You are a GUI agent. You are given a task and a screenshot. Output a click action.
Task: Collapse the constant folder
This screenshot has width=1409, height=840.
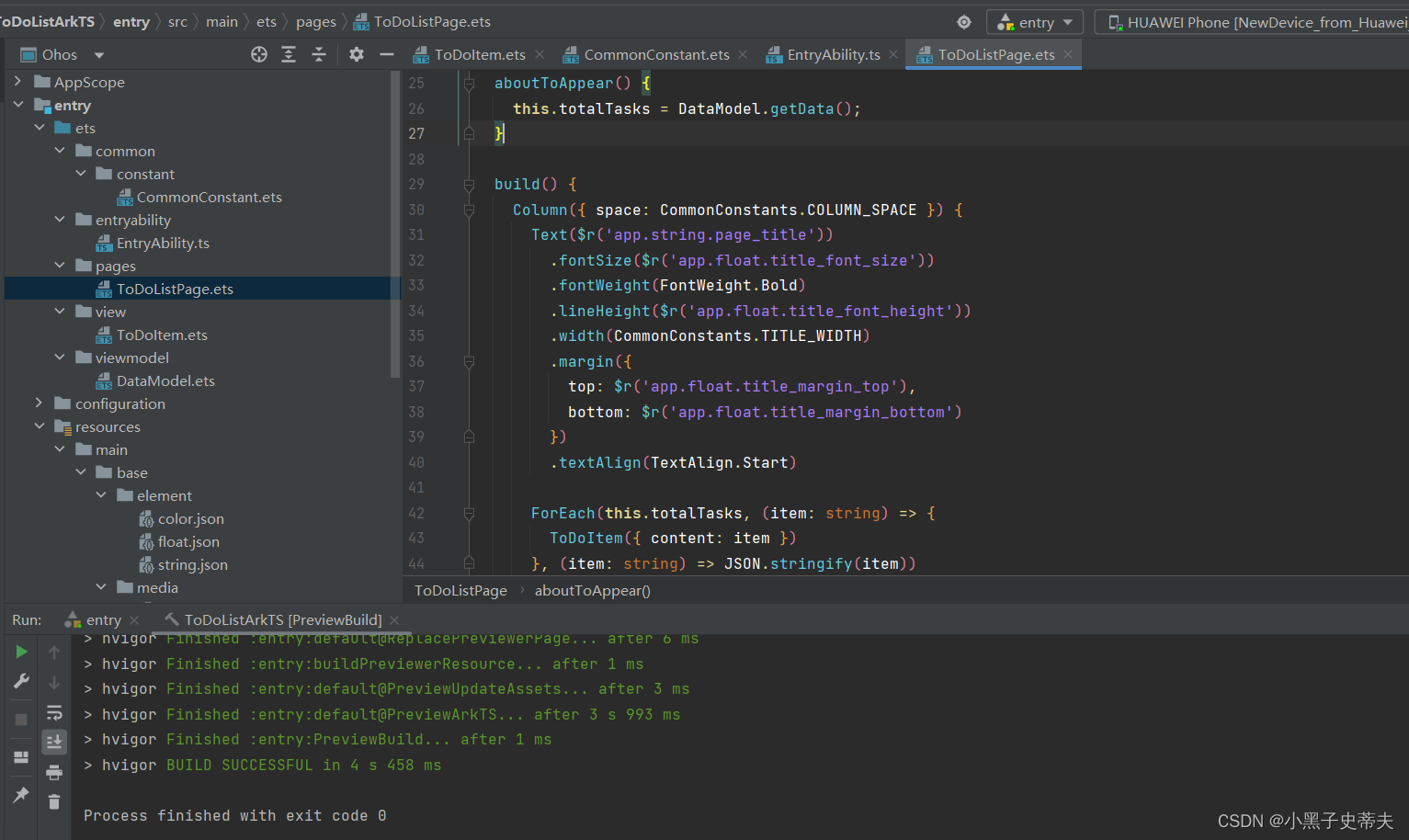tap(81, 174)
